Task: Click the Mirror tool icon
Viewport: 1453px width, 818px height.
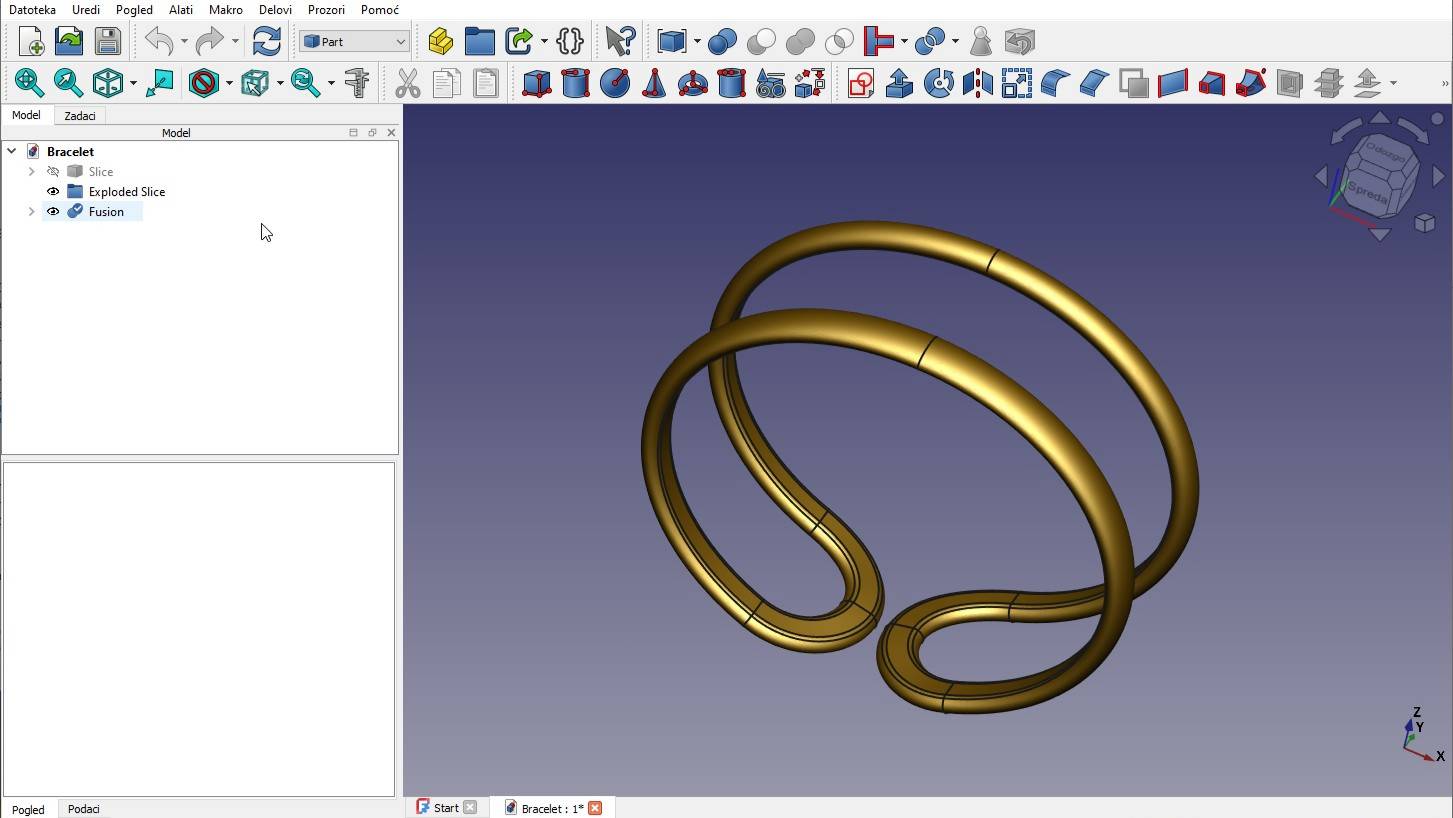Action: (x=977, y=83)
